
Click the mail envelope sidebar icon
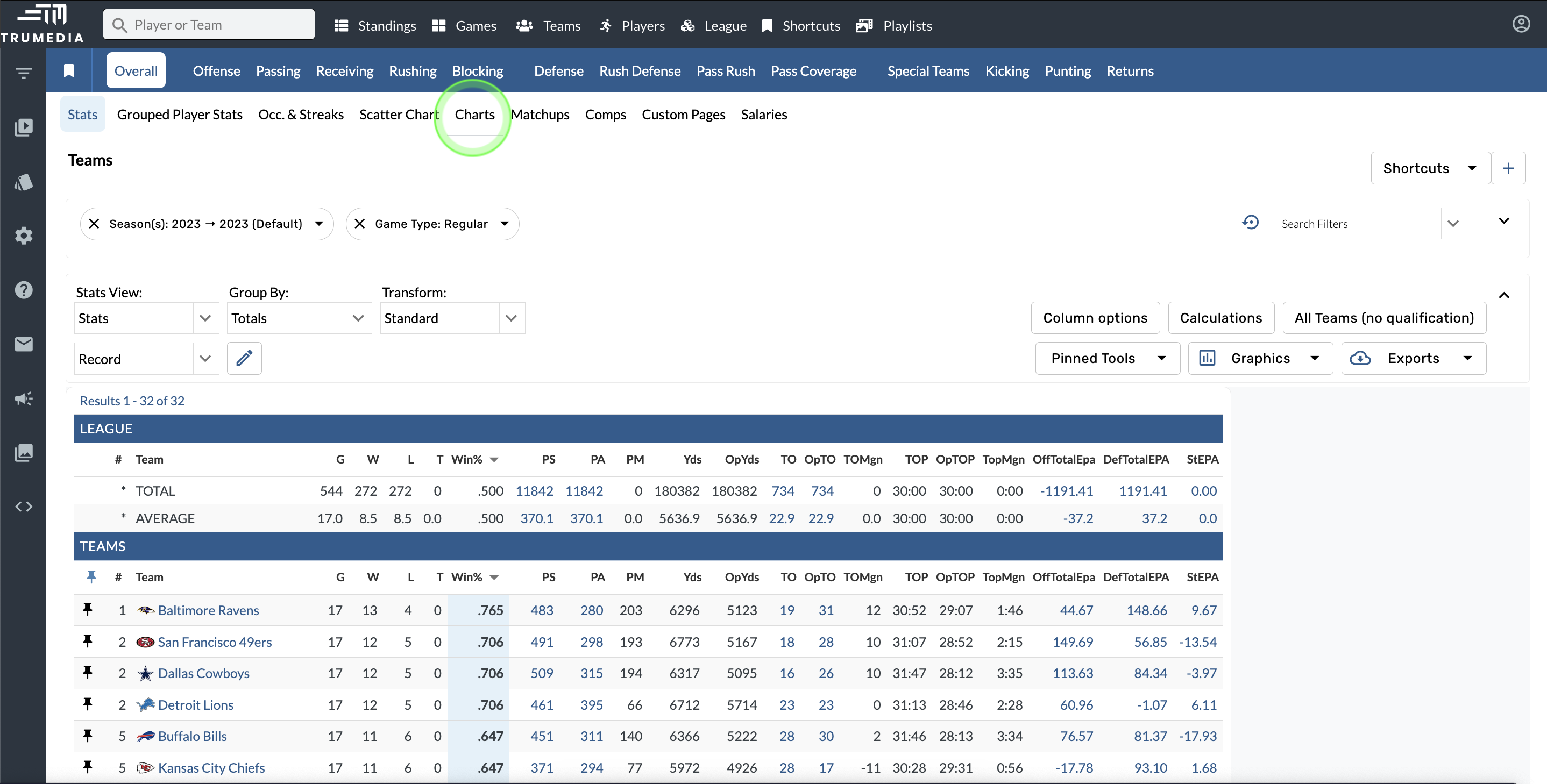coord(24,344)
